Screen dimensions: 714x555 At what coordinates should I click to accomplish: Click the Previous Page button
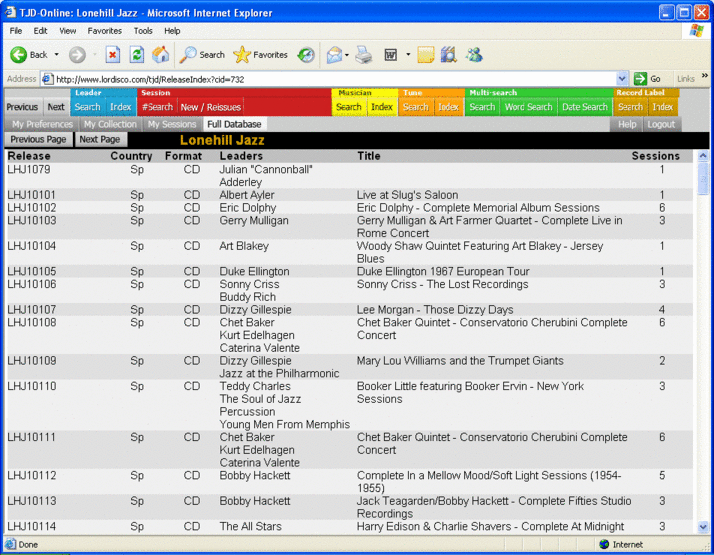[38, 139]
